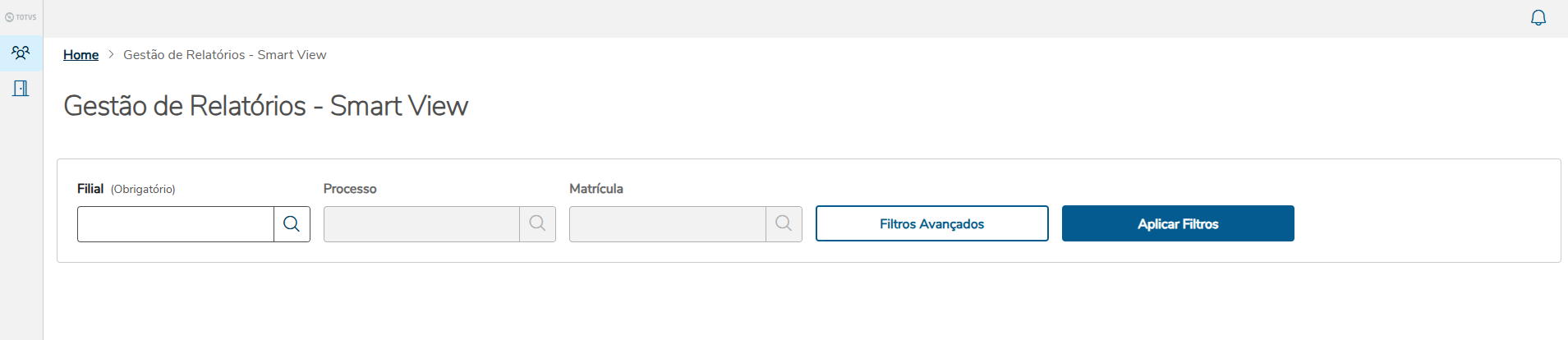The height and width of the screenshot is (340, 1568).
Task: Go to Home via breadcrumb link
Action: pos(80,55)
